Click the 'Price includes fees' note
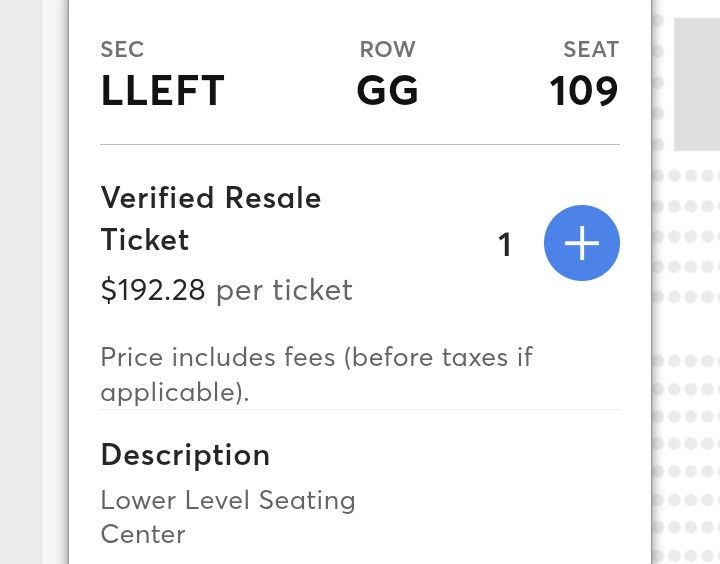 click(x=316, y=357)
